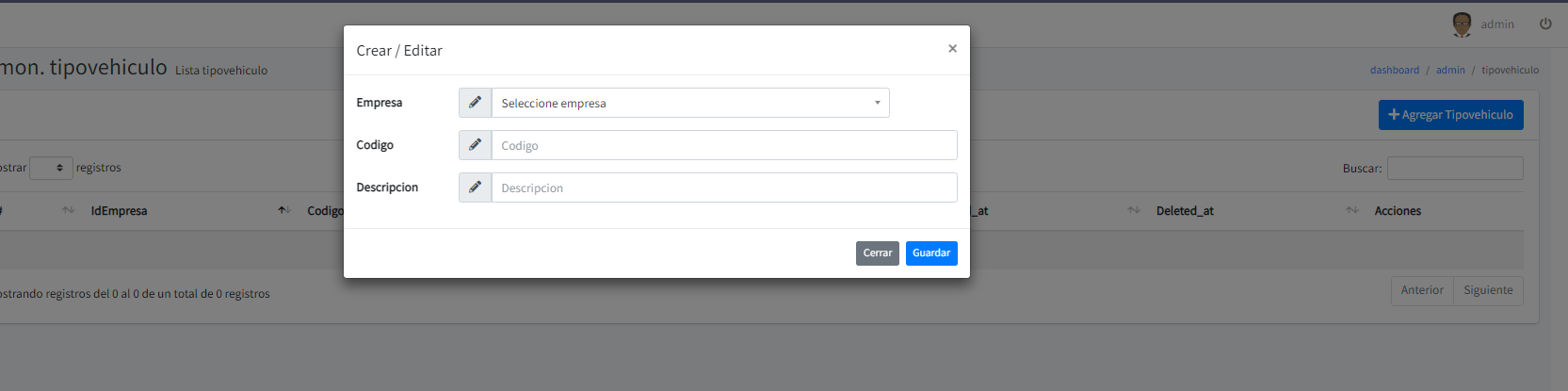This screenshot has height=391, width=1568.
Task: Click the pencil icon beside Descripcion
Action: [x=475, y=187]
